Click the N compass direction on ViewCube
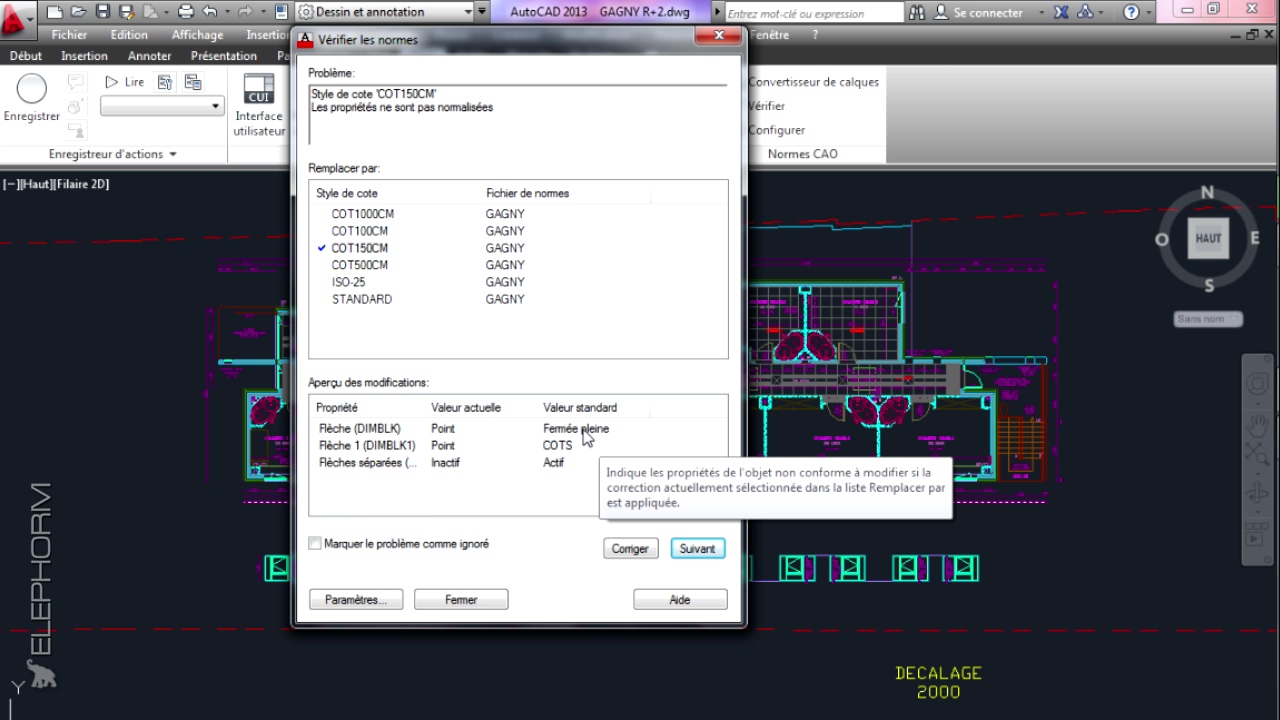 click(x=1207, y=193)
